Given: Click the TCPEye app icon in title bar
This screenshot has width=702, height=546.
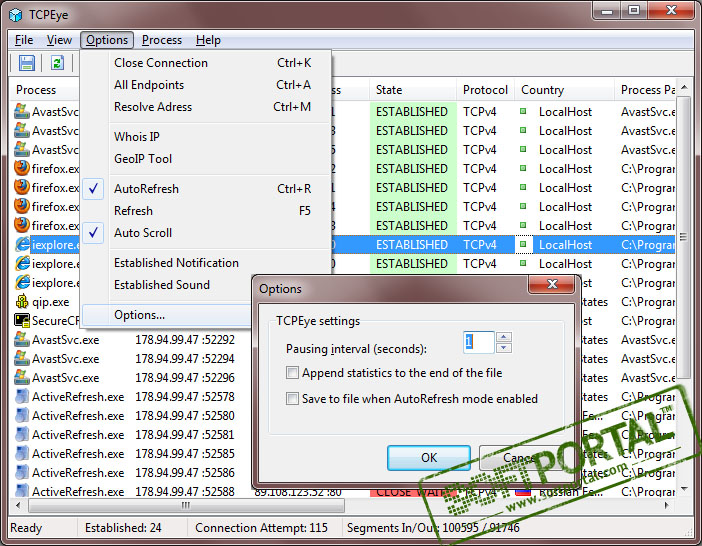Looking at the screenshot, I should (x=16, y=15).
